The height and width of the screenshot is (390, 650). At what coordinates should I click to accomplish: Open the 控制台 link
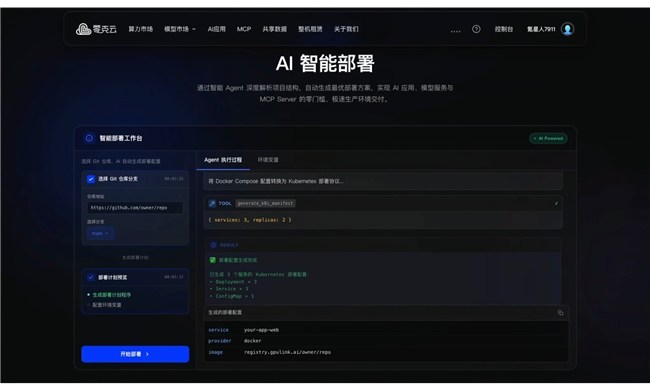point(504,29)
